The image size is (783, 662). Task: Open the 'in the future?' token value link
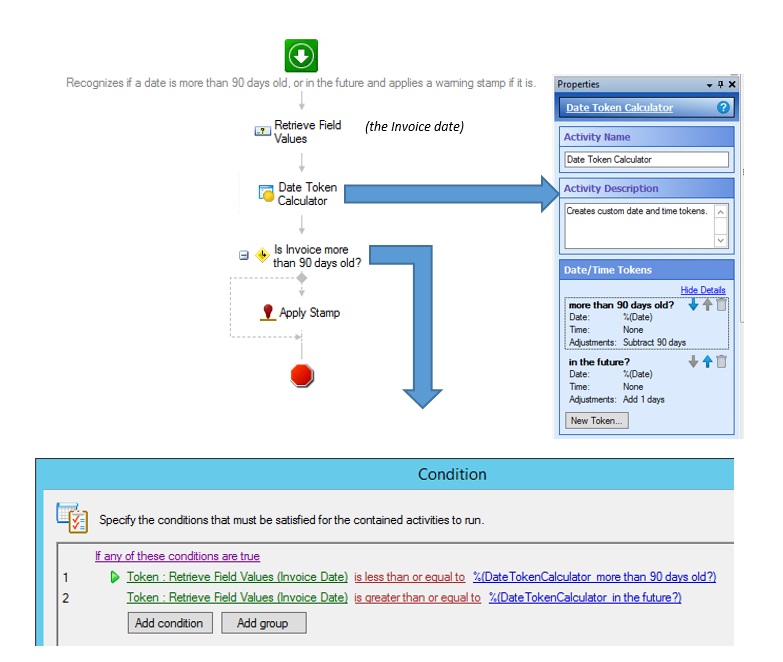pyautogui.click(x=585, y=598)
